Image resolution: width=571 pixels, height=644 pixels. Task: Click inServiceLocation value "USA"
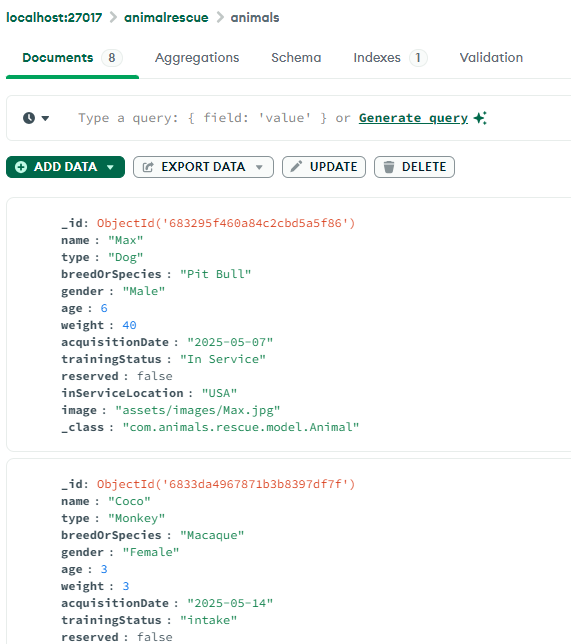tap(219, 393)
